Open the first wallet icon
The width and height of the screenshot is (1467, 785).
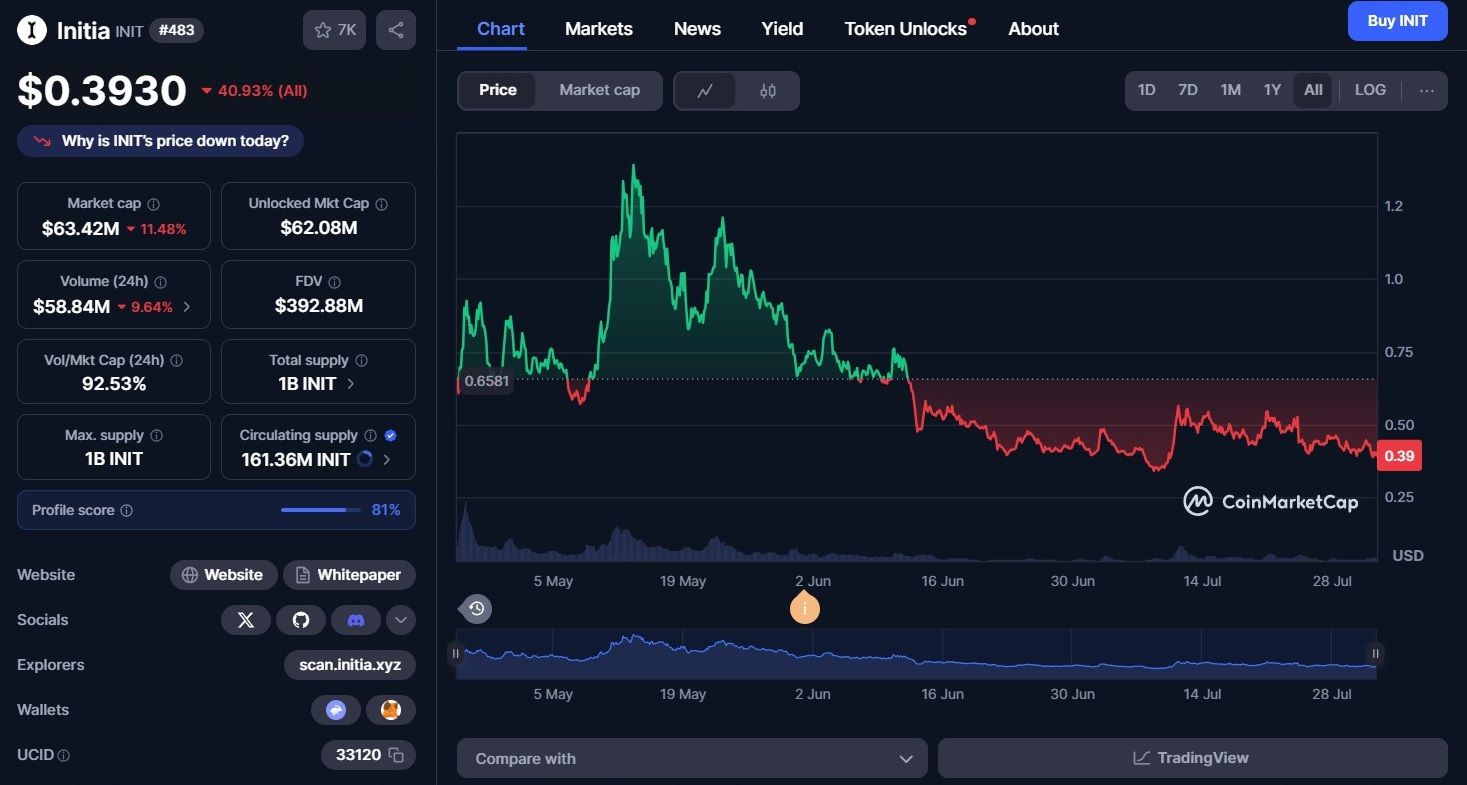pos(336,710)
